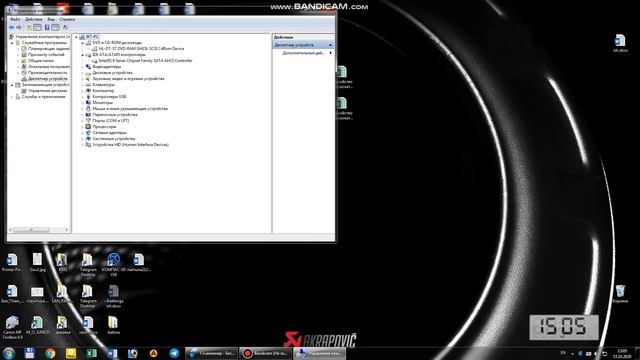Viewport: 640px width, 360px height.
Task: Select Производительность in the left tree
Action: [x=47, y=73]
